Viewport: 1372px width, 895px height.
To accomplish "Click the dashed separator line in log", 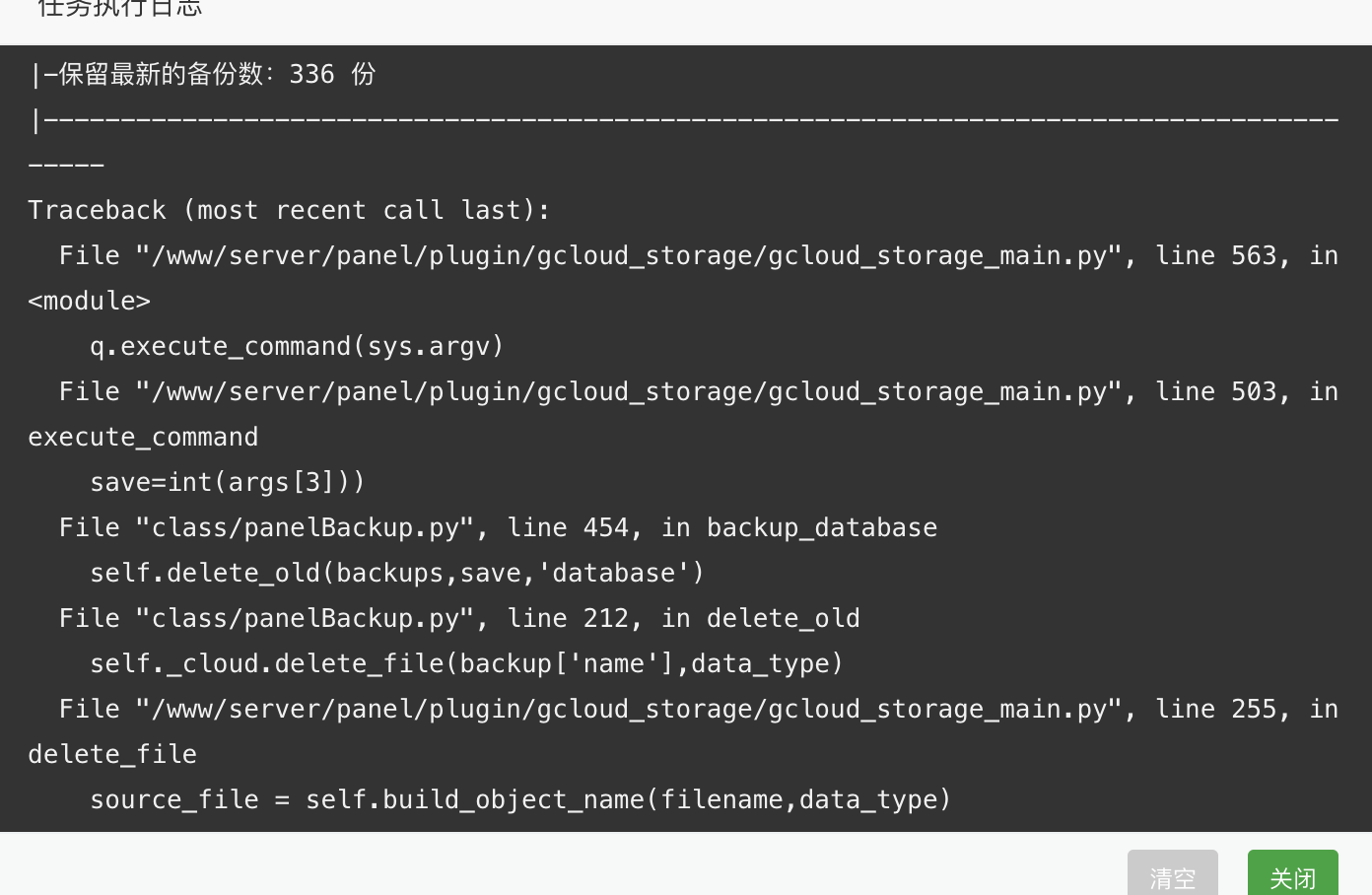I will click(x=685, y=120).
